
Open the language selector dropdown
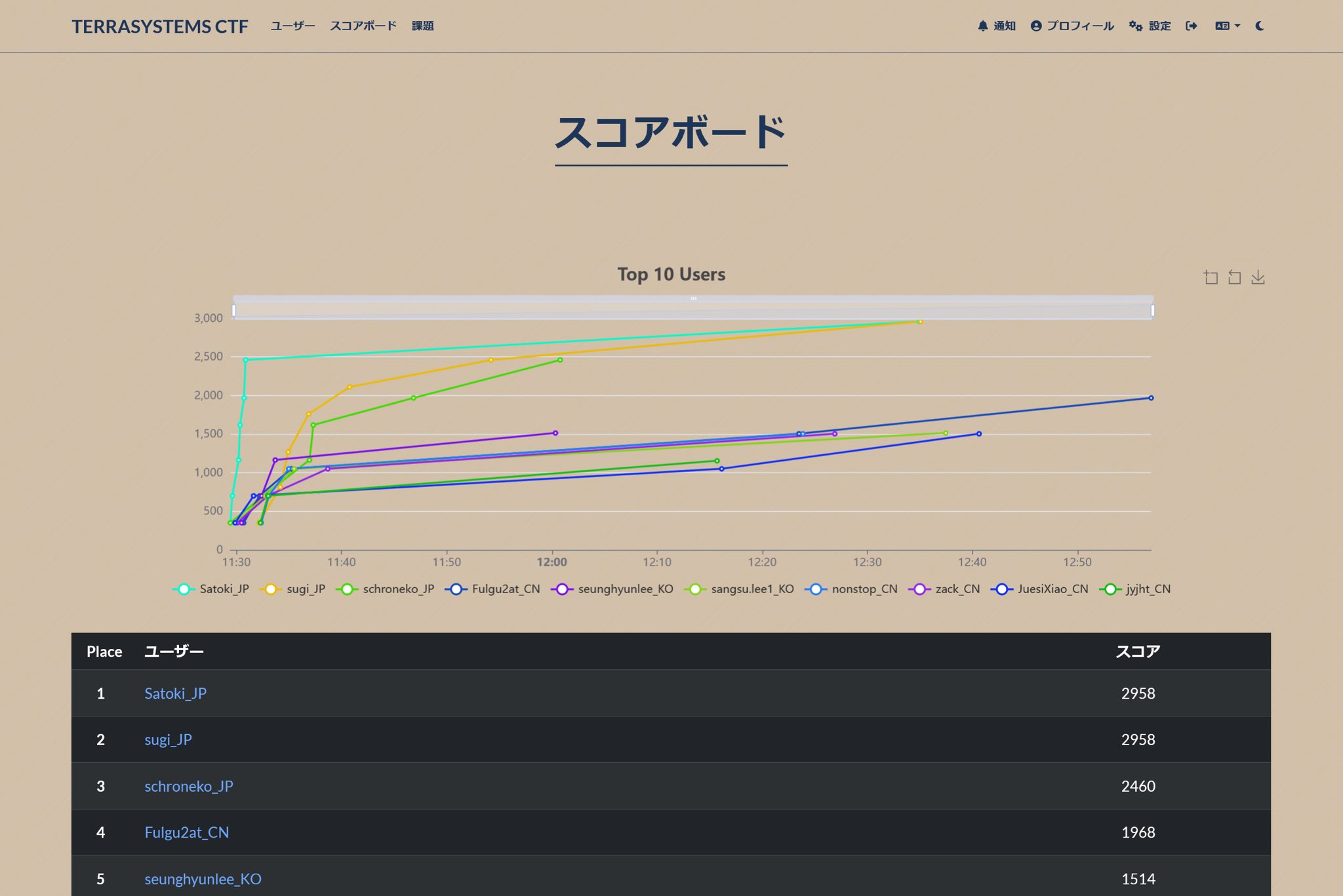1227,26
